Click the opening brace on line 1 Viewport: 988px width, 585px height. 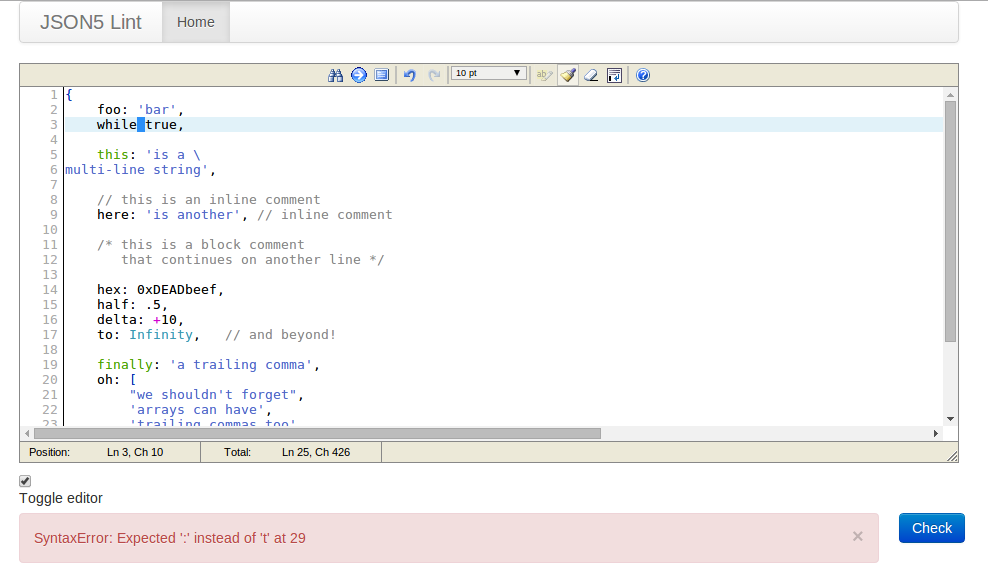[69, 95]
